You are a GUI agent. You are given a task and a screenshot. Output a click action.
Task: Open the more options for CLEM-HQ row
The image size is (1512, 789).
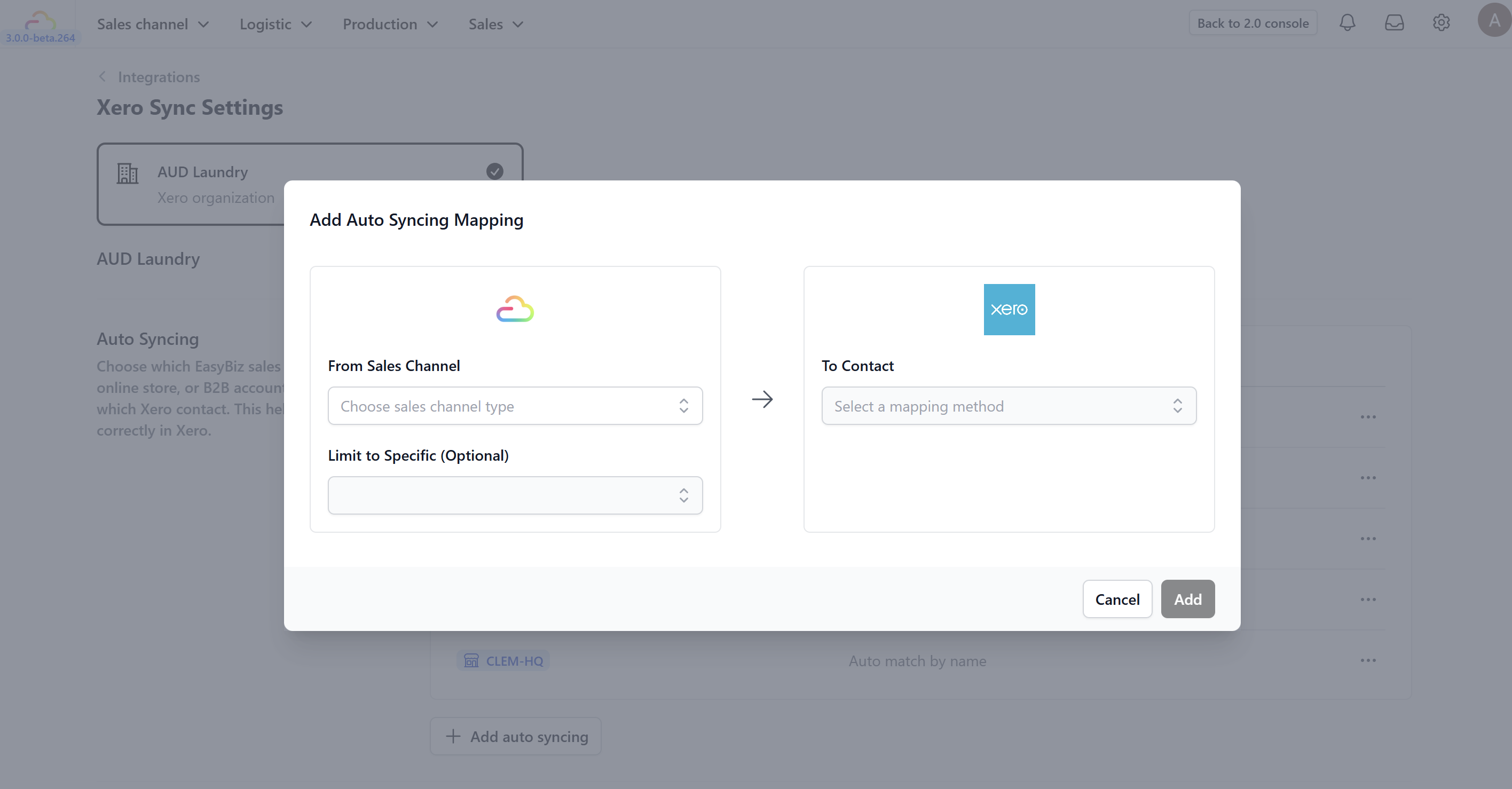point(1368,660)
